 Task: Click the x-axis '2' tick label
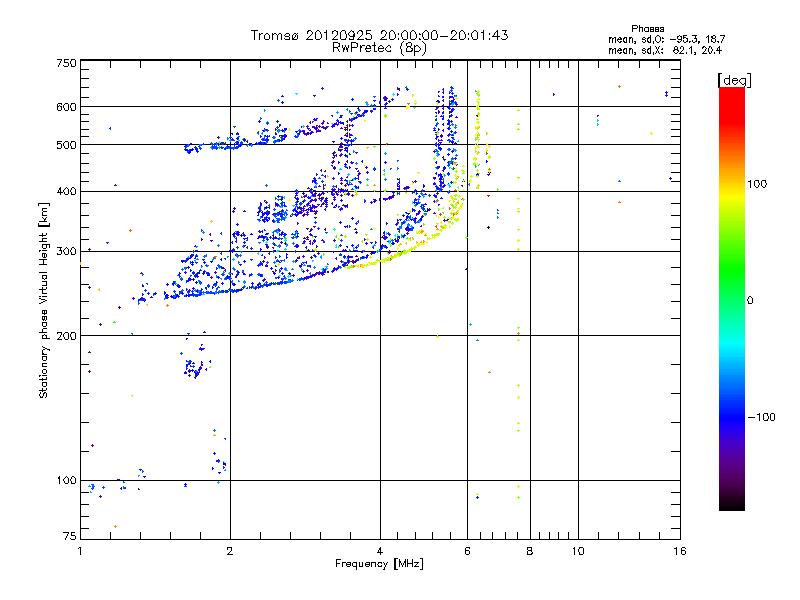[x=230, y=551]
